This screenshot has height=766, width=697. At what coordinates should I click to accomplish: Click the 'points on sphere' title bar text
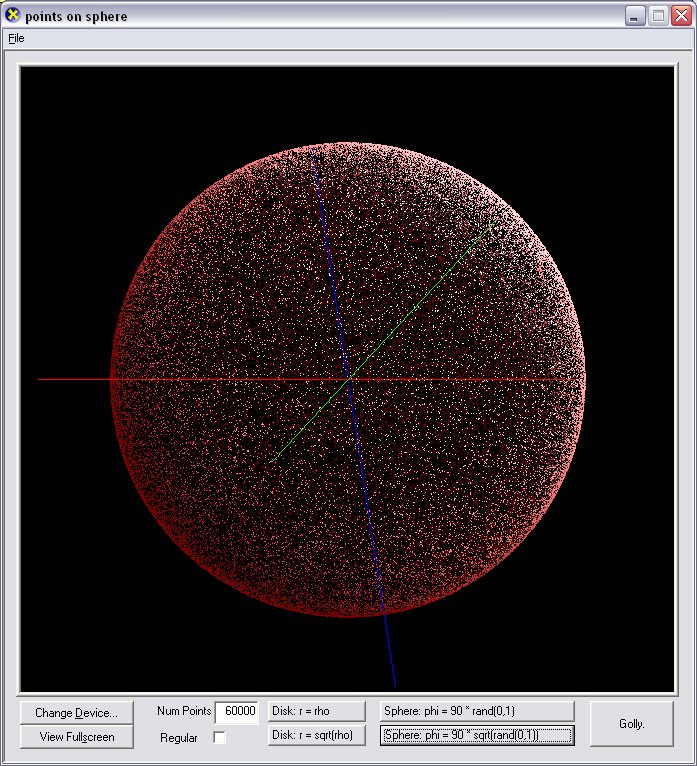76,16
